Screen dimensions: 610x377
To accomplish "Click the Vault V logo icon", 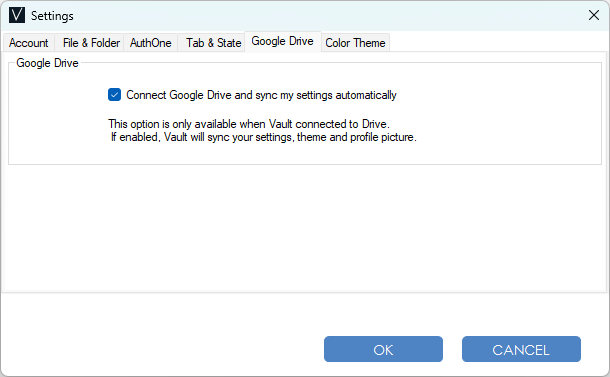I will (17, 16).
